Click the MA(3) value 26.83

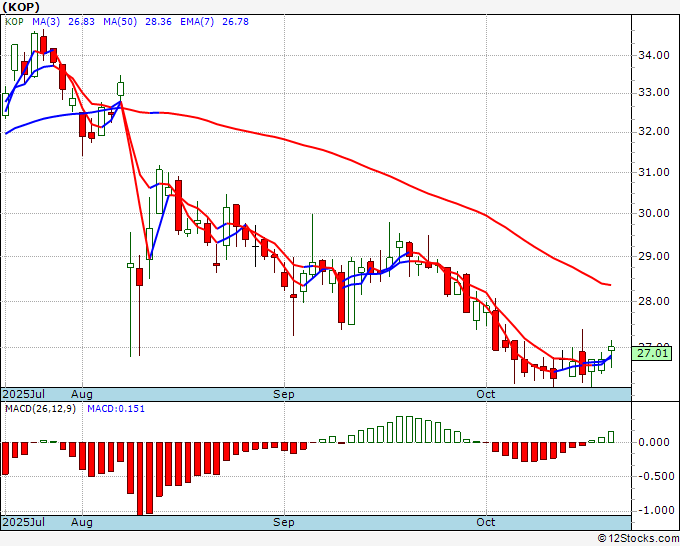[x=81, y=22]
